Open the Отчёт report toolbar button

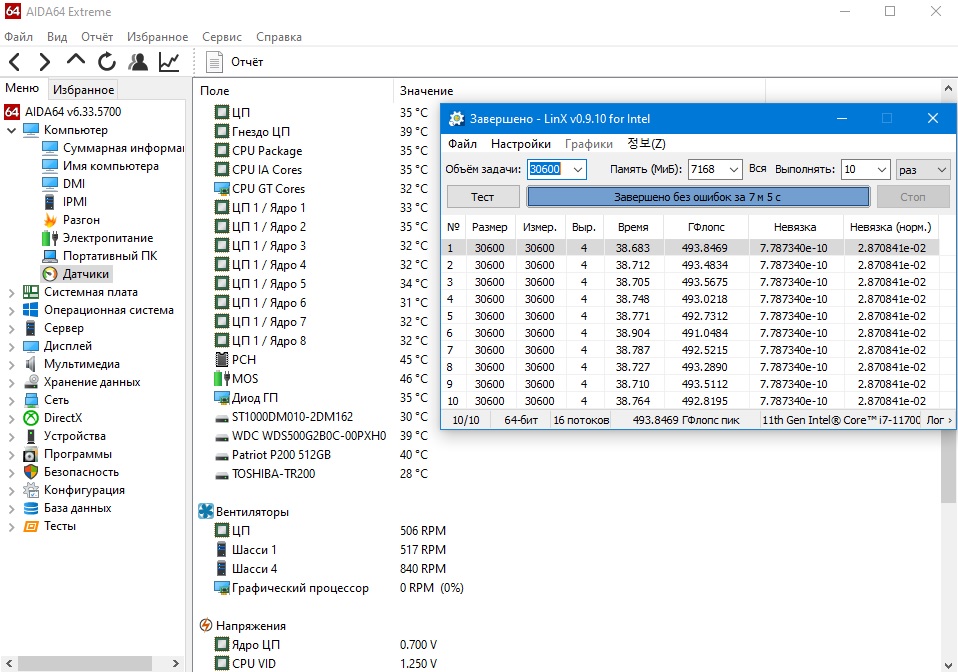[x=235, y=62]
